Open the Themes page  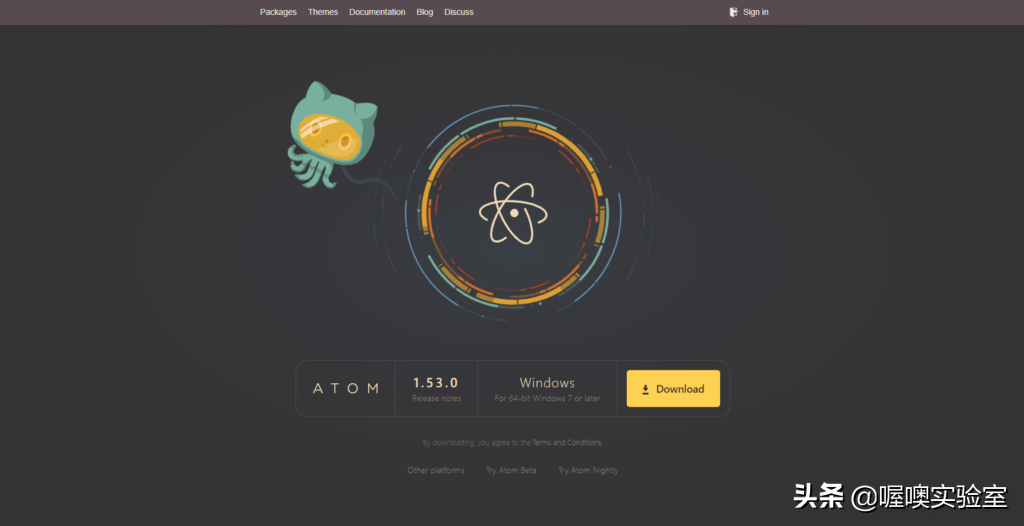pos(323,12)
